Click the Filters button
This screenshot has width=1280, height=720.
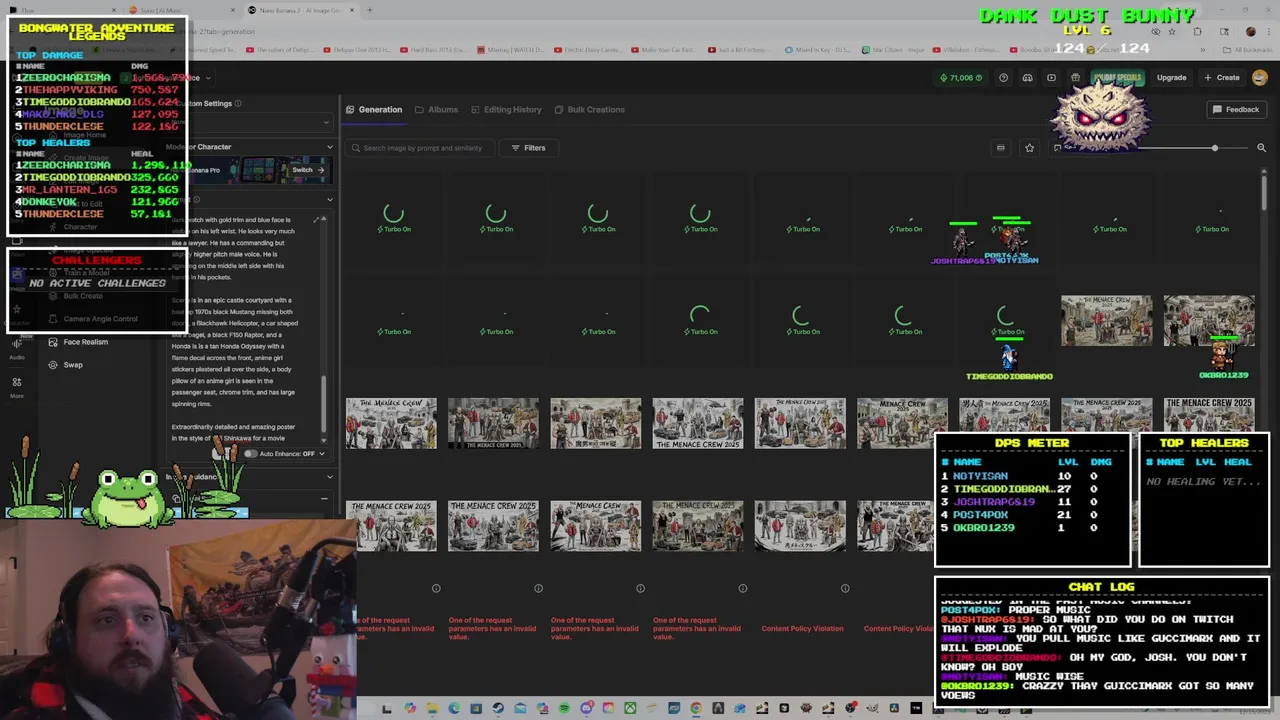[528, 148]
